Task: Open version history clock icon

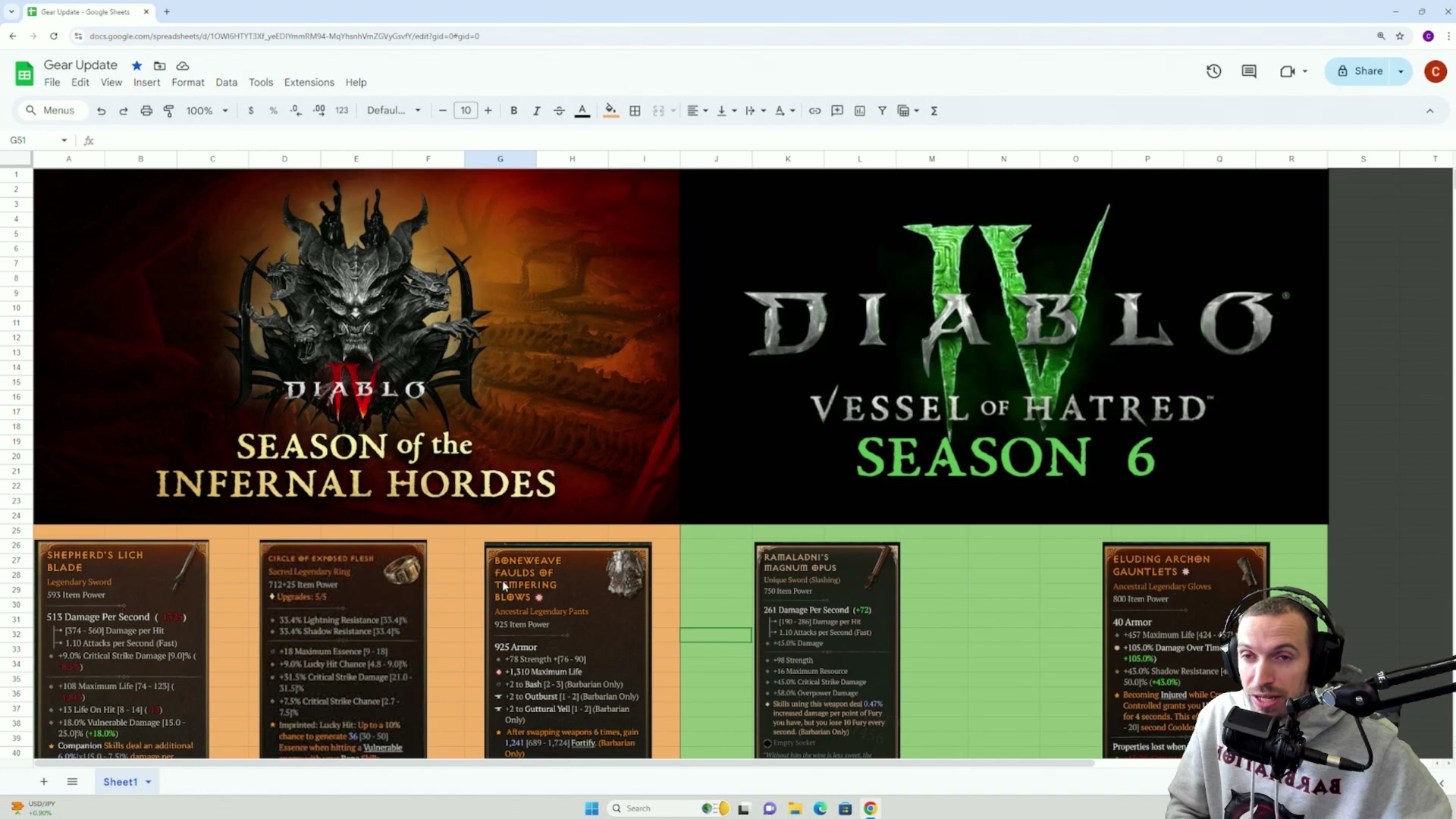Action: tap(1214, 71)
